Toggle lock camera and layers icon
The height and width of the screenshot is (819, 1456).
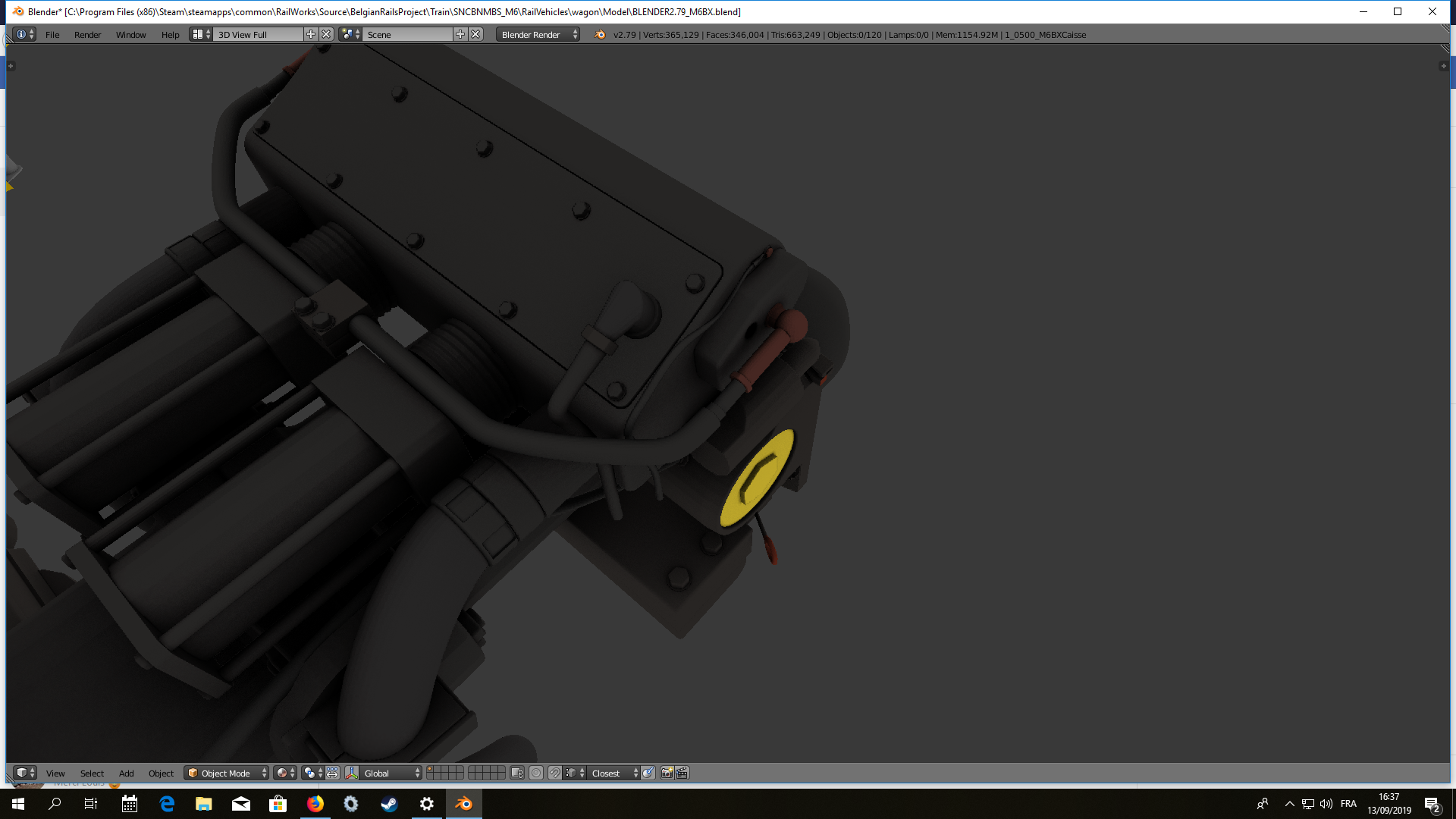[x=517, y=773]
